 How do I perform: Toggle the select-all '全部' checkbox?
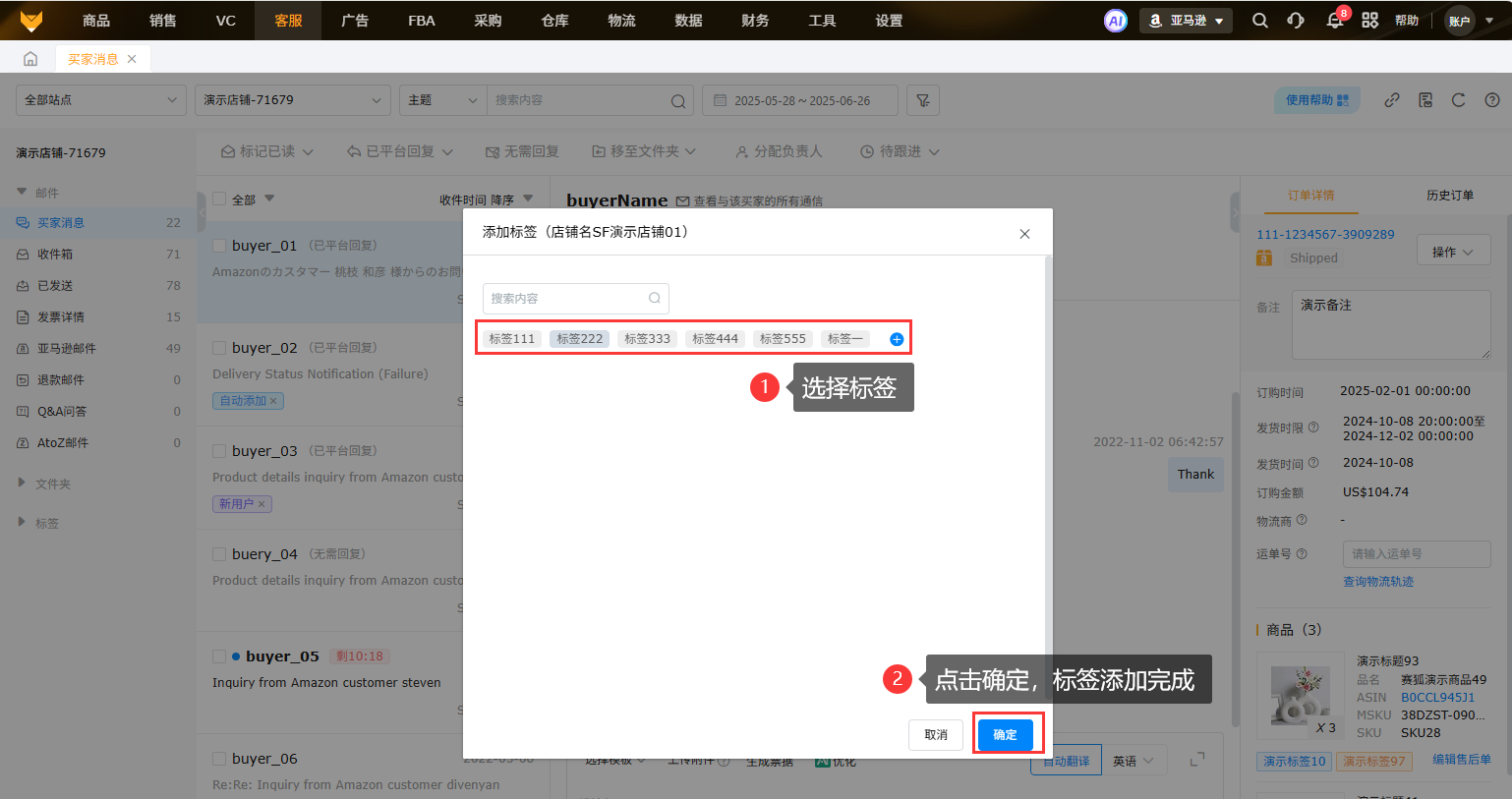[220, 200]
